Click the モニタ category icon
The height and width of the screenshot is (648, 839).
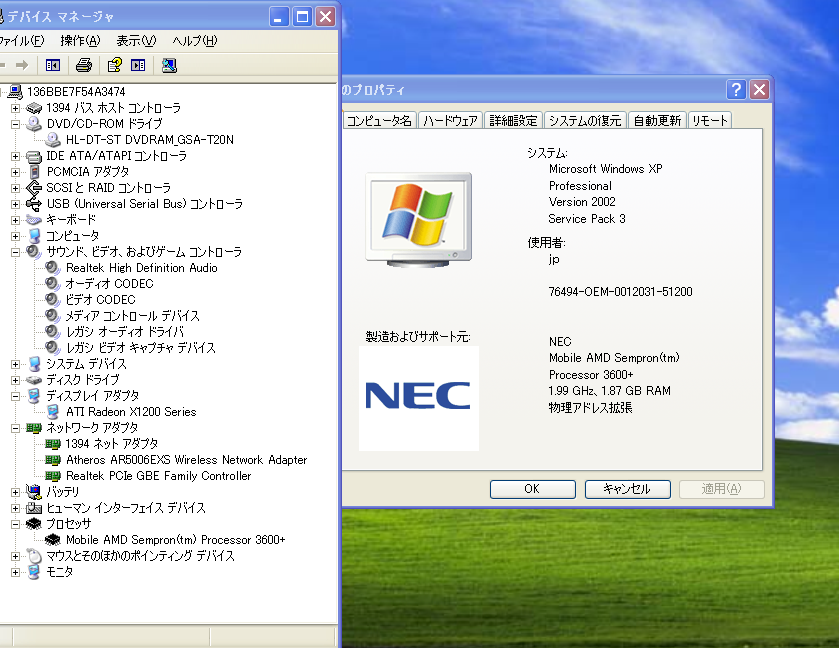34,572
